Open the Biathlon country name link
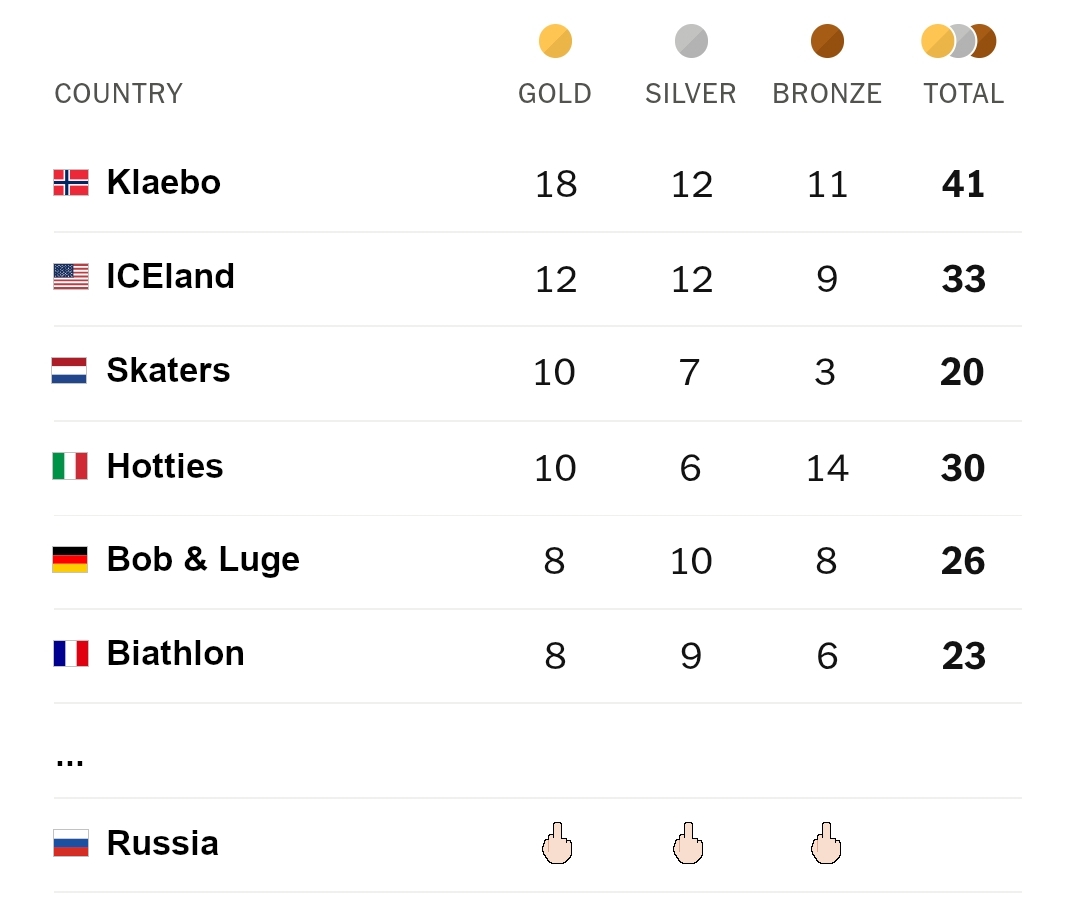The height and width of the screenshot is (906, 1078). (176, 654)
